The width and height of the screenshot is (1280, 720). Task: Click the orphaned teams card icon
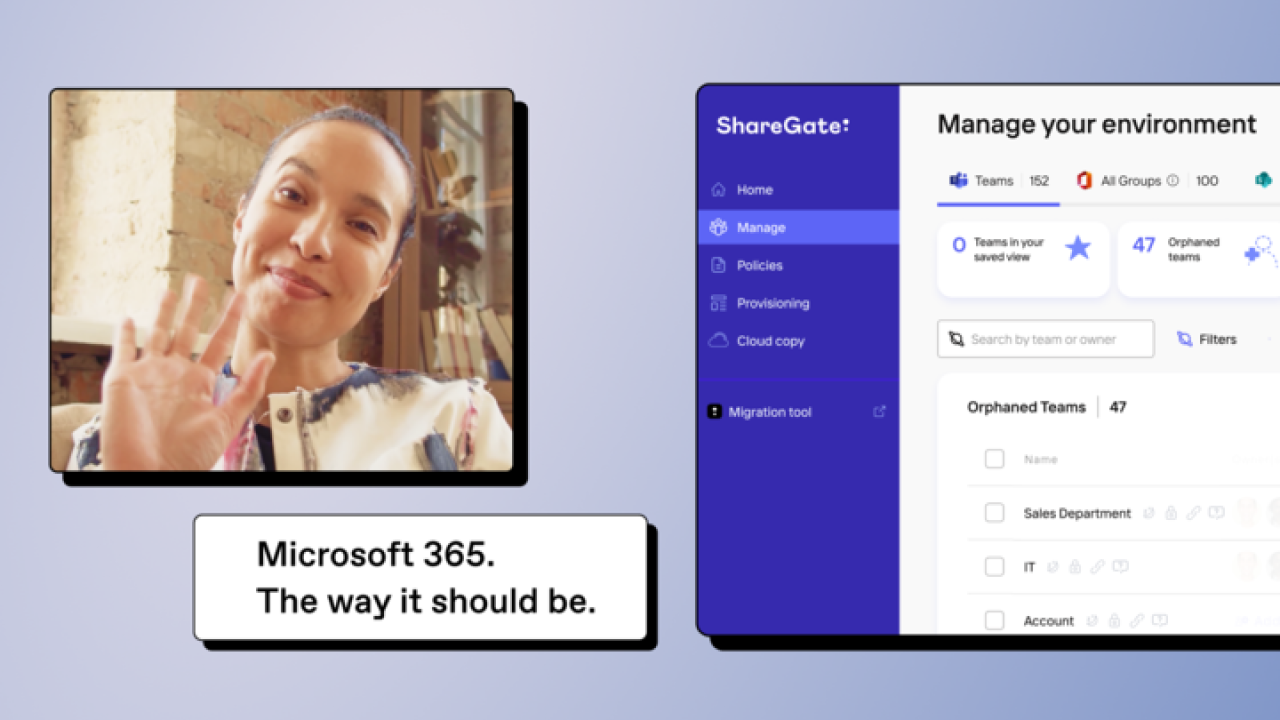[x=1261, y=250]
